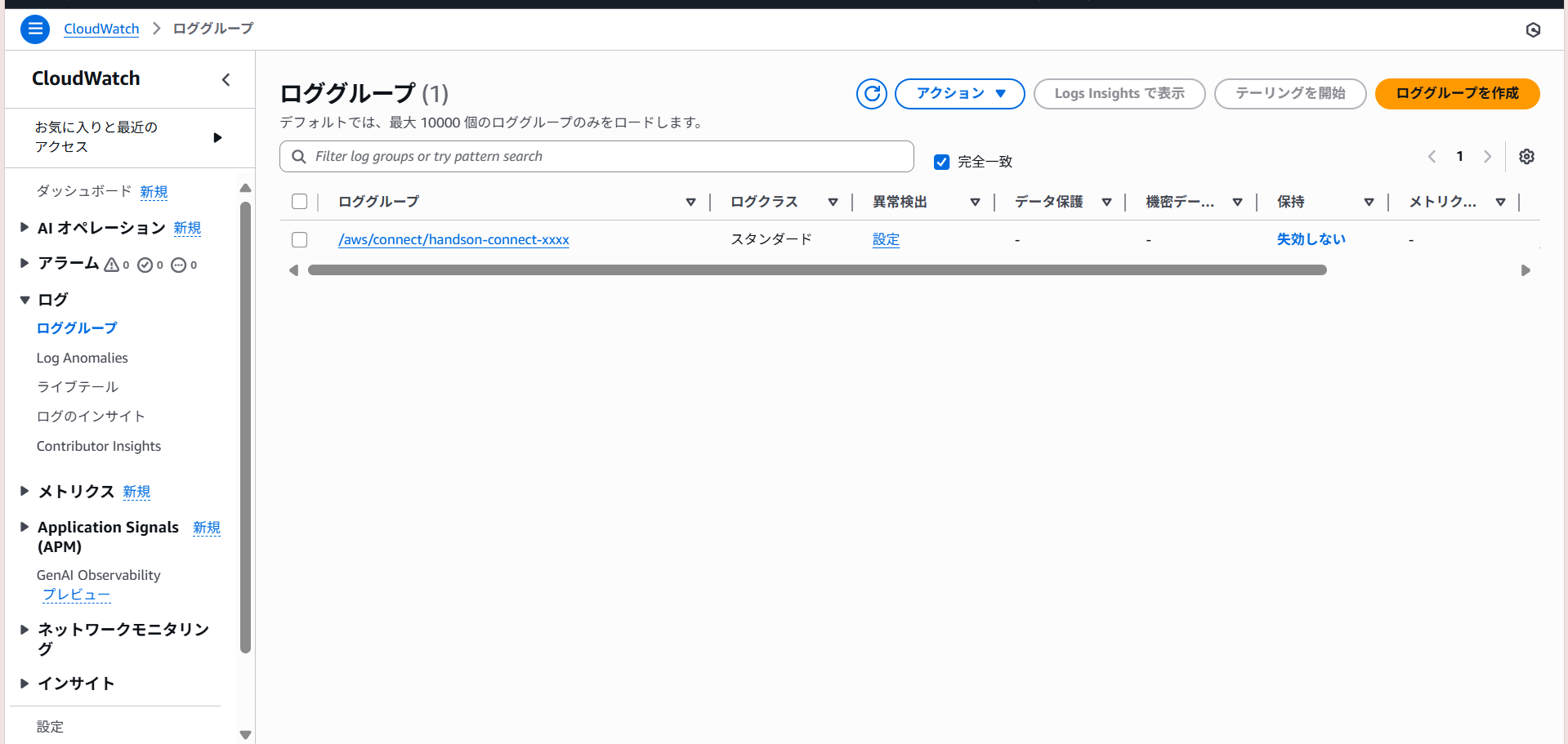Viewport: 1568px width, 744px height.
Task: Click the sidebar vertical scrollbar thumb
Action: pyautogui.click(x=245, y=427)
